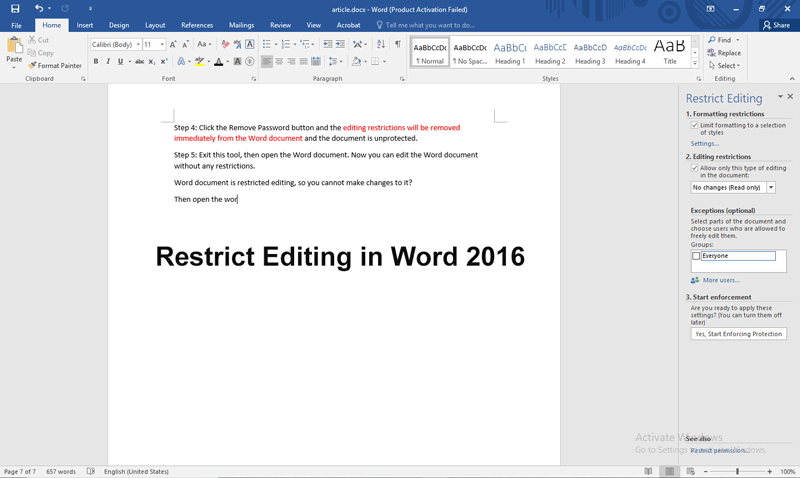Open the font size dropdown
This screenshot has height=478, width=800.
(162, 44)
